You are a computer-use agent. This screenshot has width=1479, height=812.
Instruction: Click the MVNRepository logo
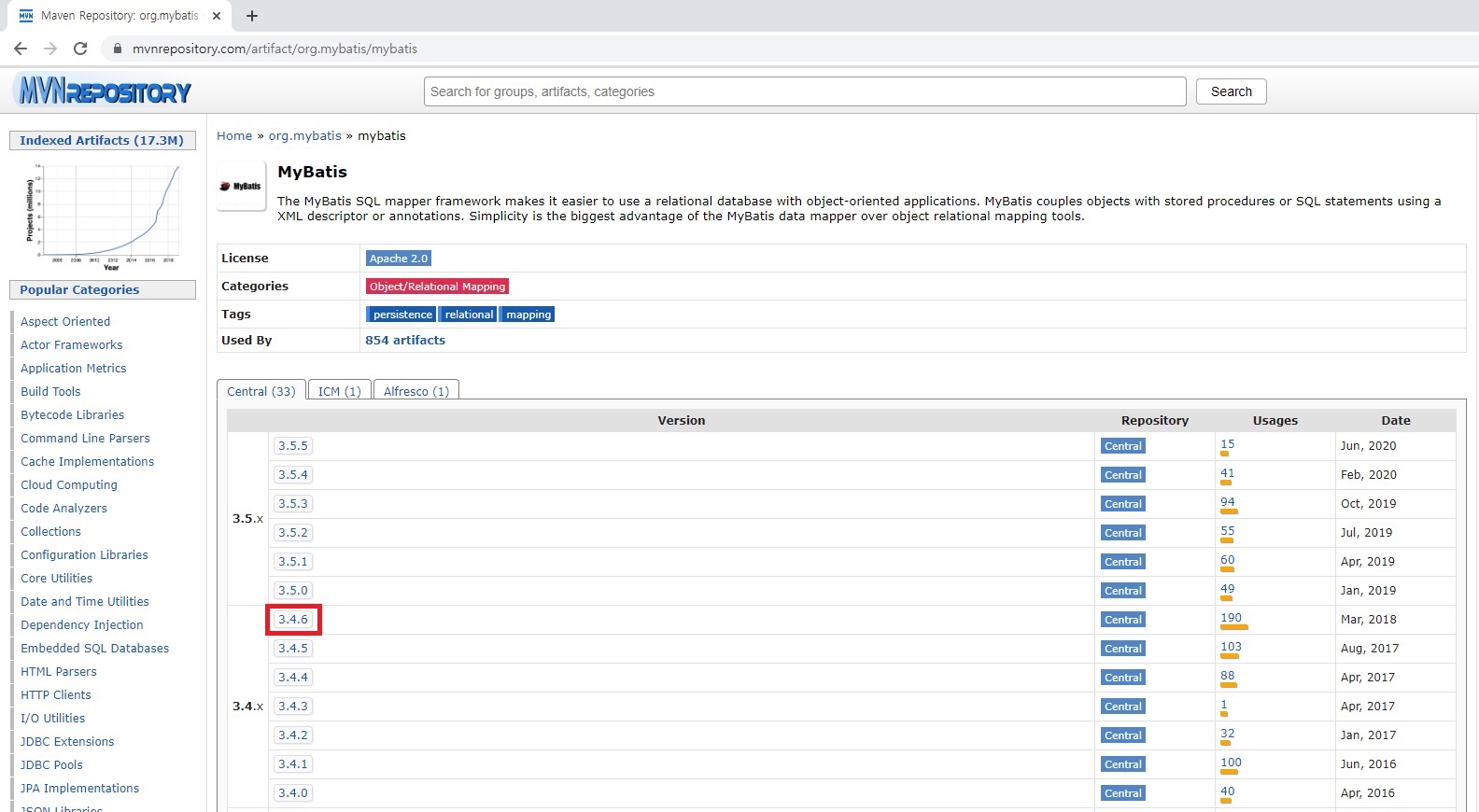[103, 91]
